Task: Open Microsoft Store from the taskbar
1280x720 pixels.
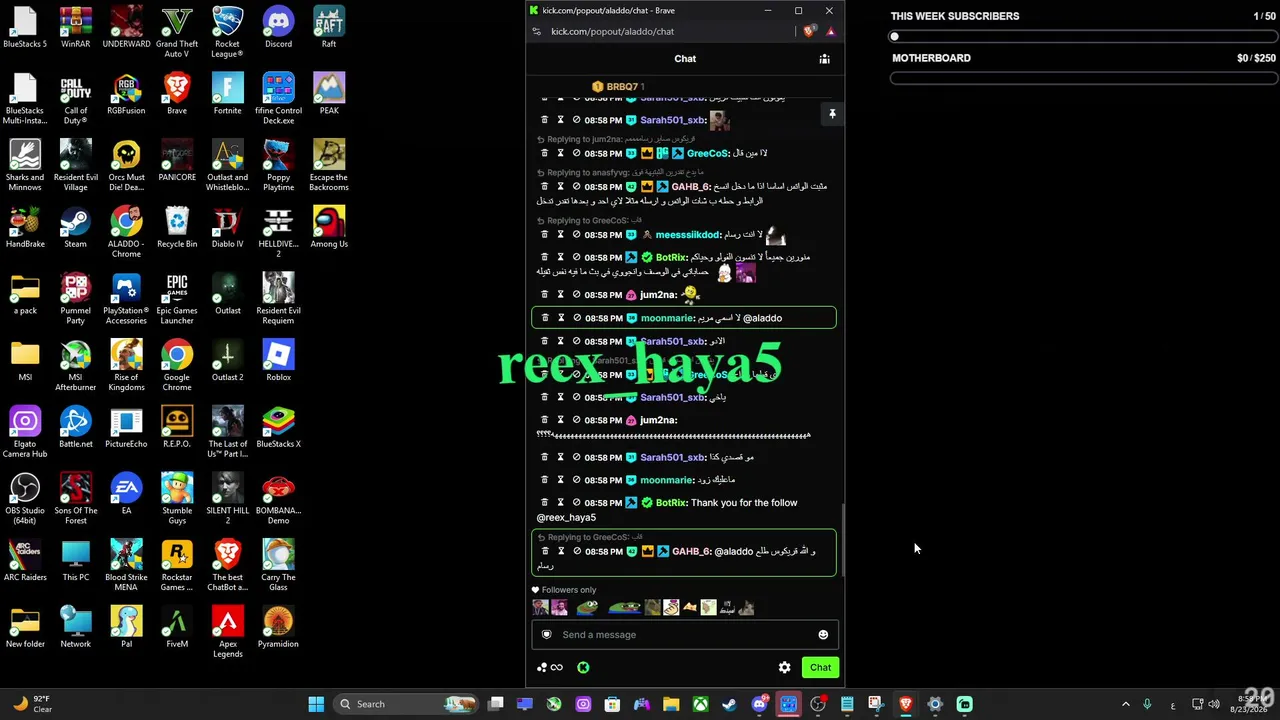Action: [612, 704]
